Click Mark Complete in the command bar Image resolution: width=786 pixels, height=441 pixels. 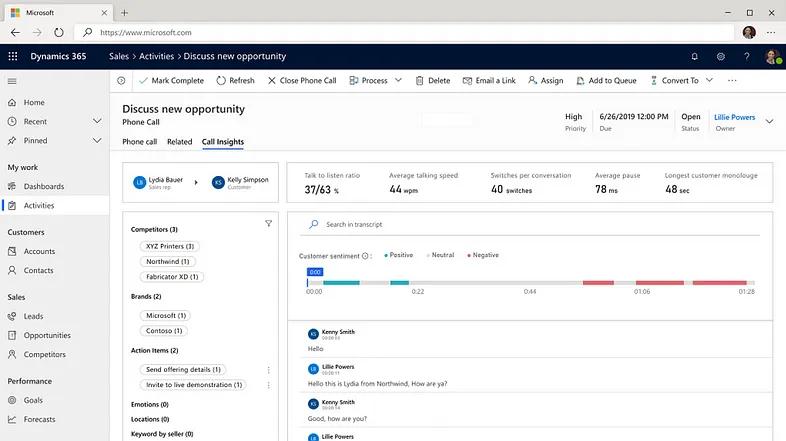171,80
